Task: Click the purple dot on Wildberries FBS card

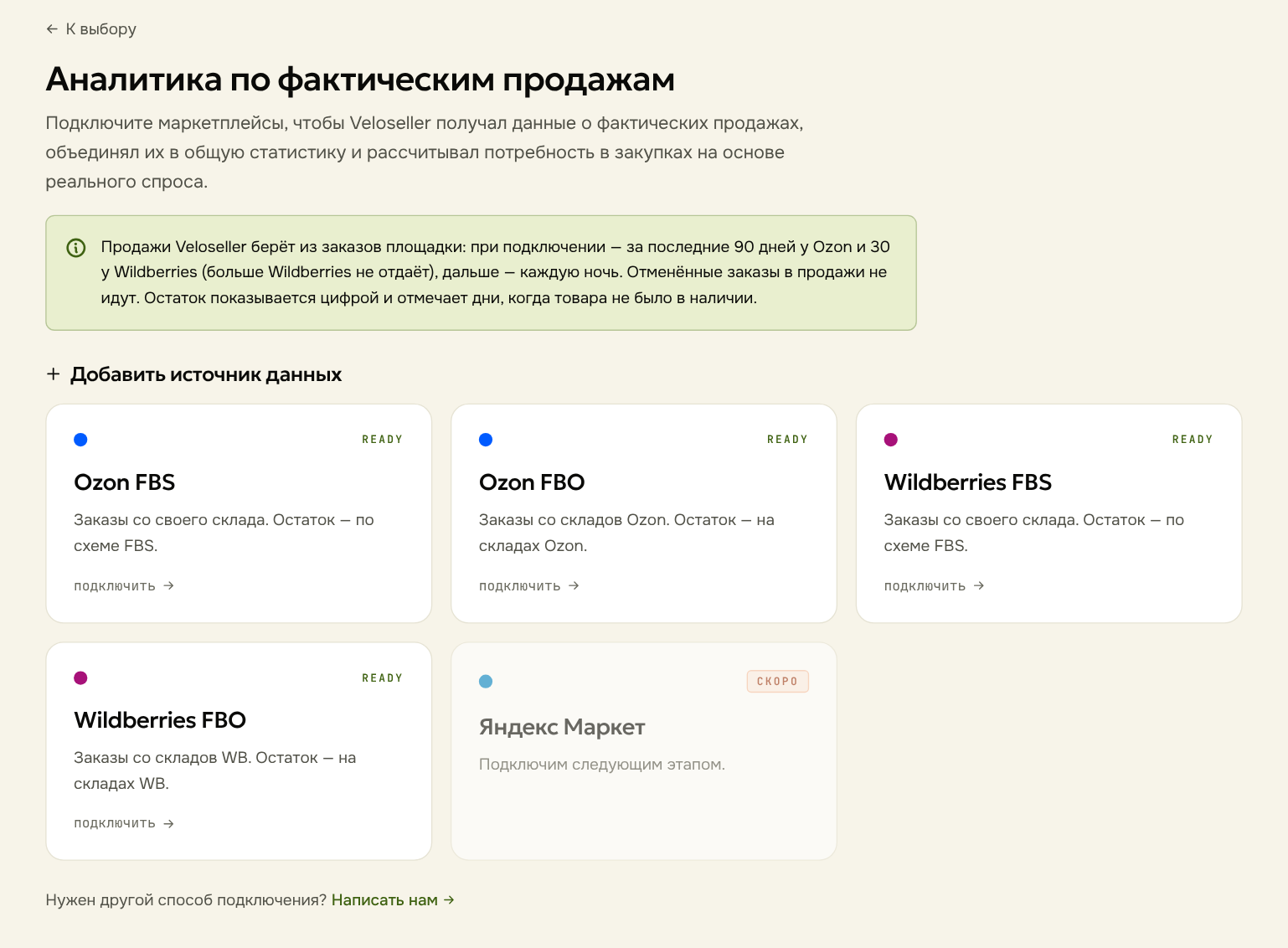Action: pyautogui.click(x=891, y=440)
